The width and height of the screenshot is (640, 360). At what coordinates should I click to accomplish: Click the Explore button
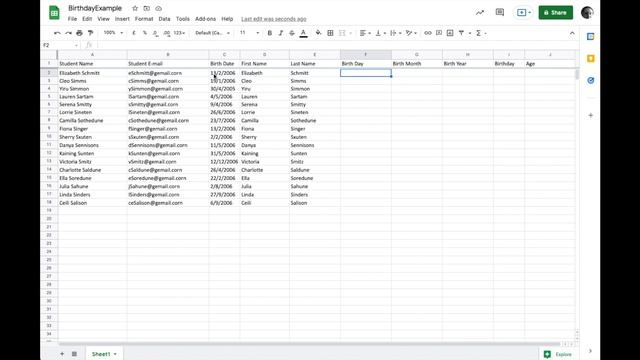coord(558,354)
